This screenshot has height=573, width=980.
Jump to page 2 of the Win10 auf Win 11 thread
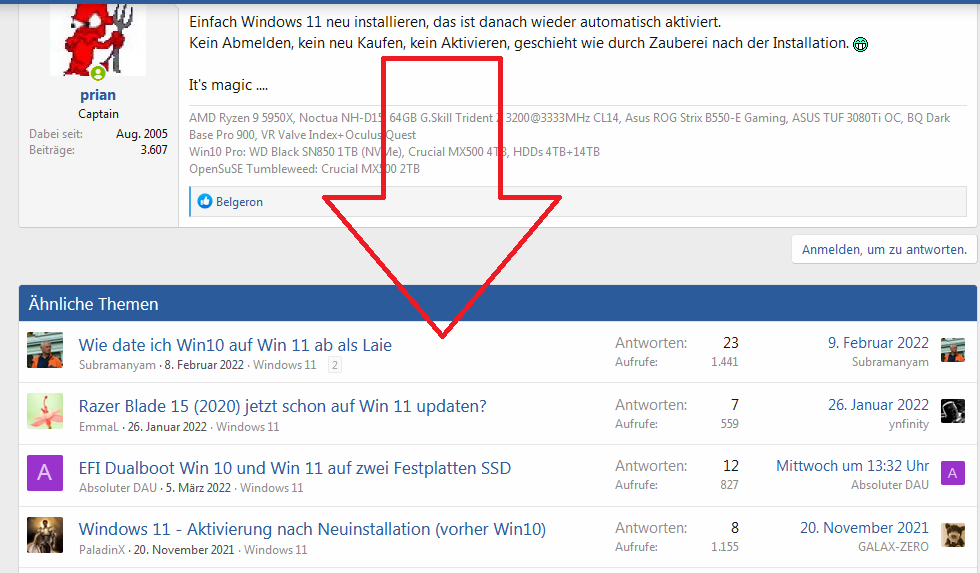pyautogui.click(x=335, y=365)
